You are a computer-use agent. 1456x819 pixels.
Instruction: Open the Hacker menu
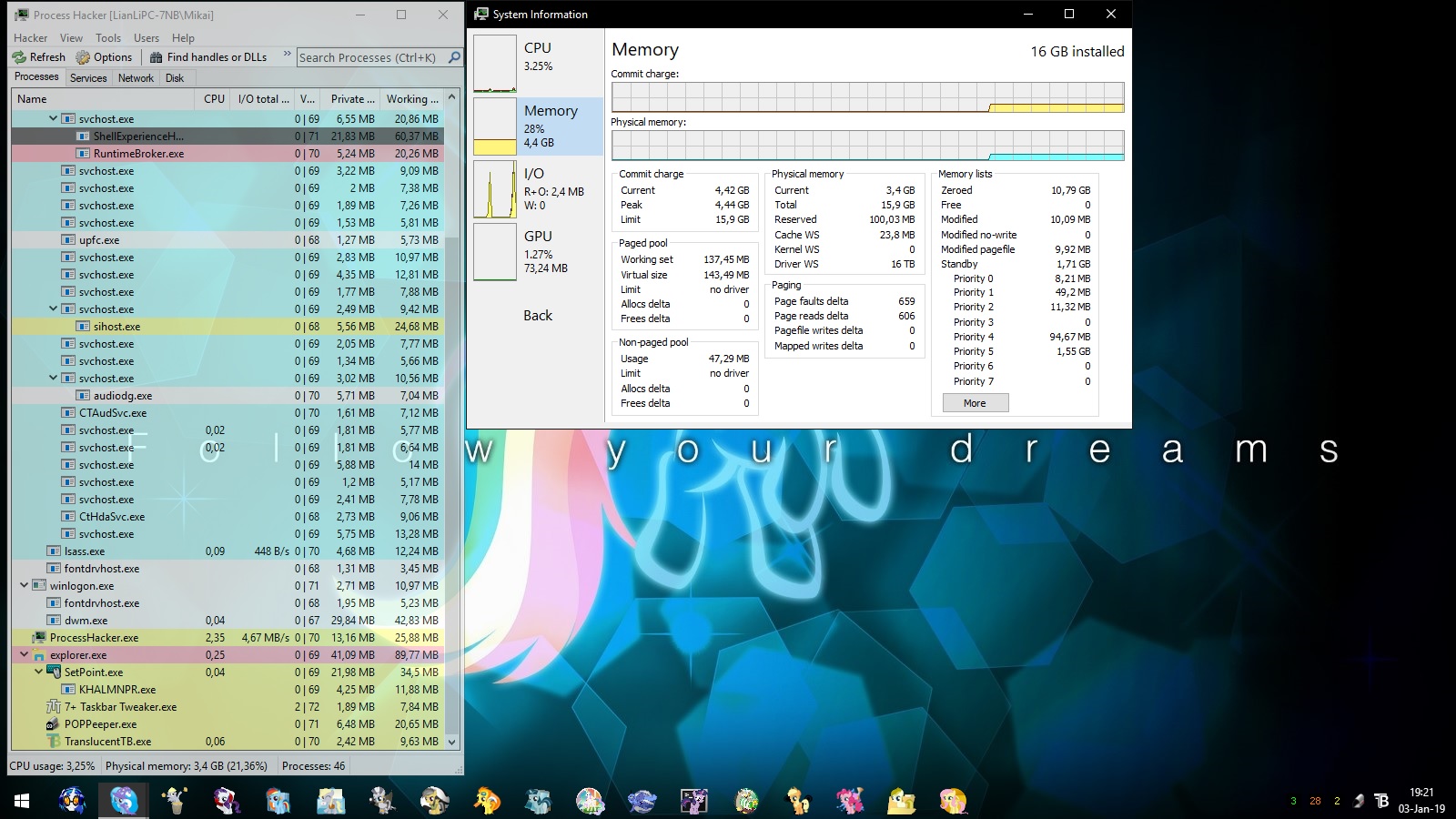(30, 38)
